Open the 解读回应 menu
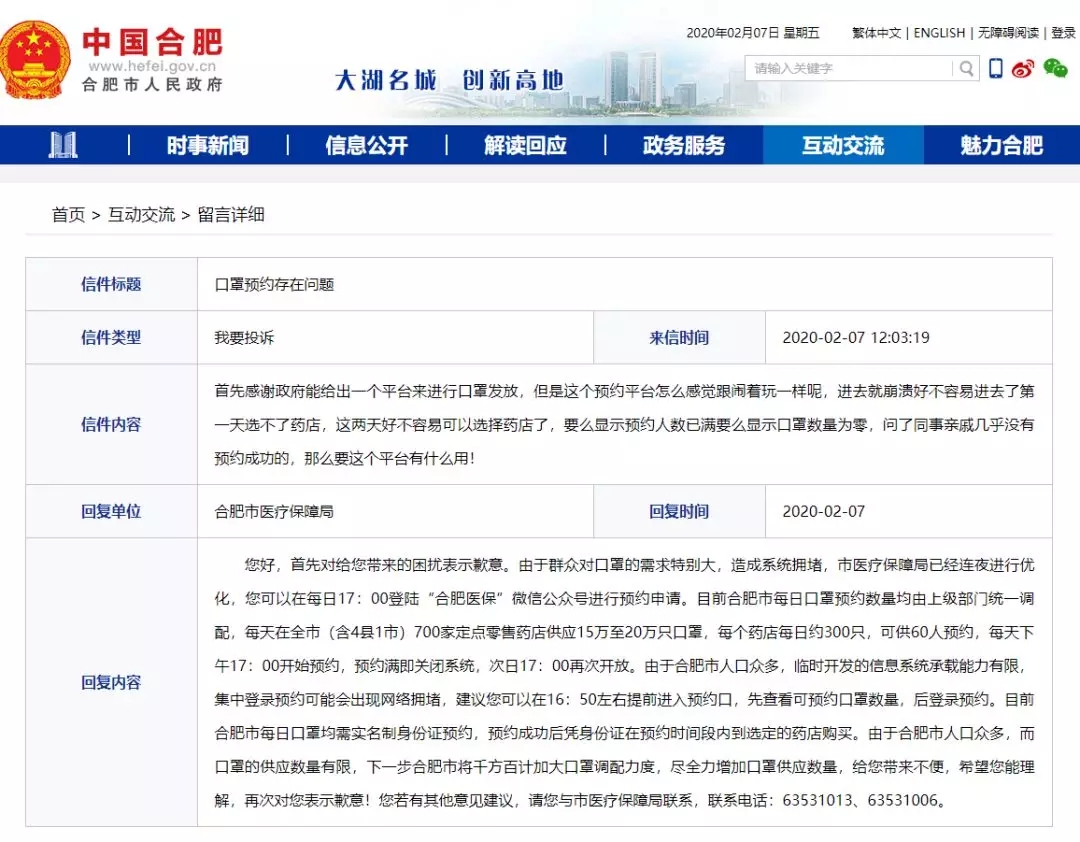The width and height of the screenshot is (1080, 842). (526, 145)
